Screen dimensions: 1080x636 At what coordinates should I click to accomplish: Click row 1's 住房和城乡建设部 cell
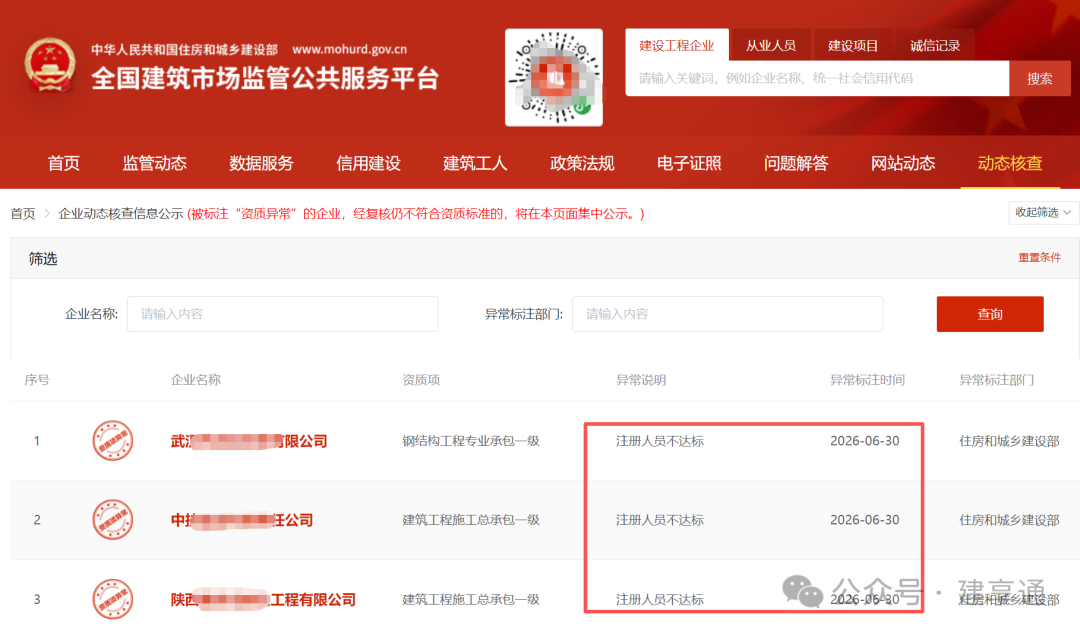1009,441
